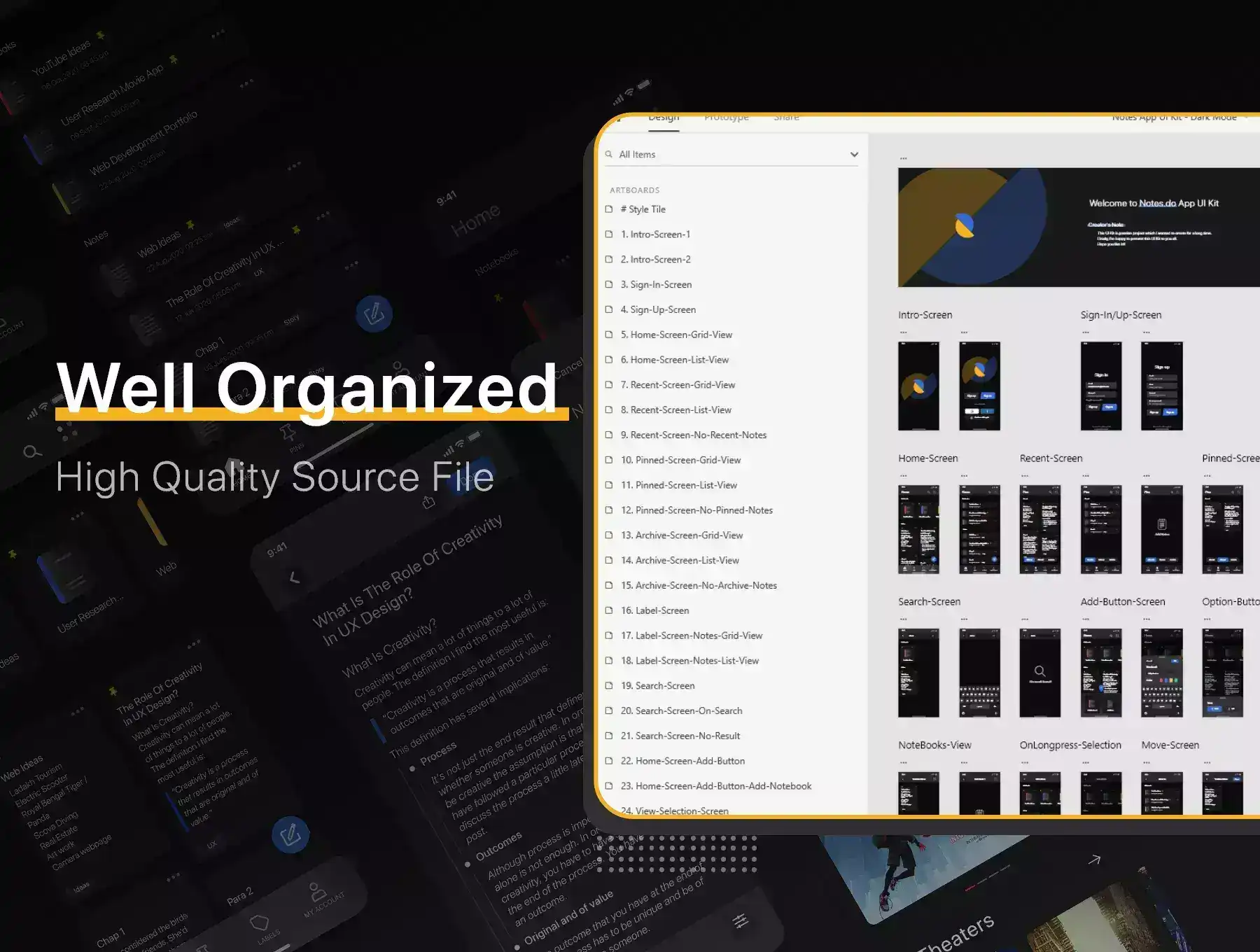Click the artboard icon beside # Style Tile
Viewport: 1260px width, 952px height.
[609, 209]
